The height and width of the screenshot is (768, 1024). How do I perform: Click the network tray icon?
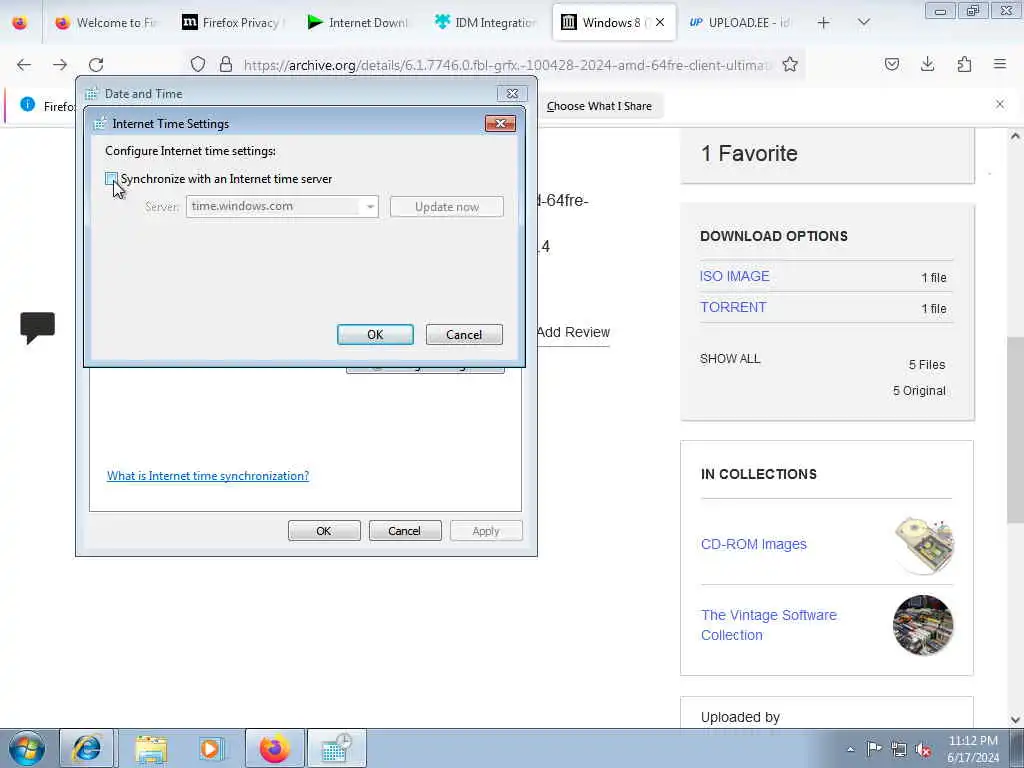click(899, 749)
